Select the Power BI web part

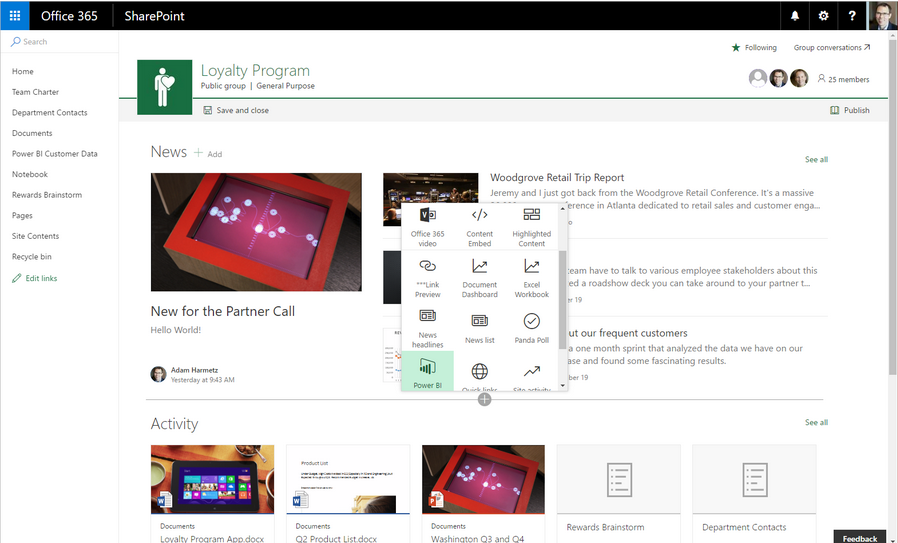click(x=427, y=372)
